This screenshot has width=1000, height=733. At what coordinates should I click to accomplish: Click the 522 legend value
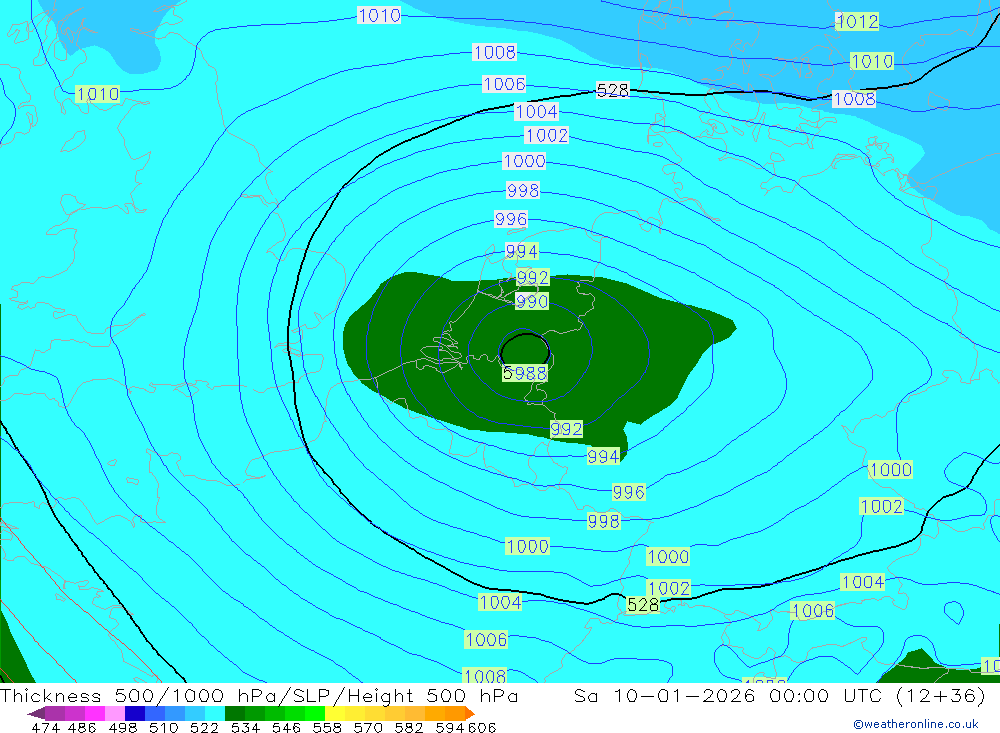(x=204, y=727)
